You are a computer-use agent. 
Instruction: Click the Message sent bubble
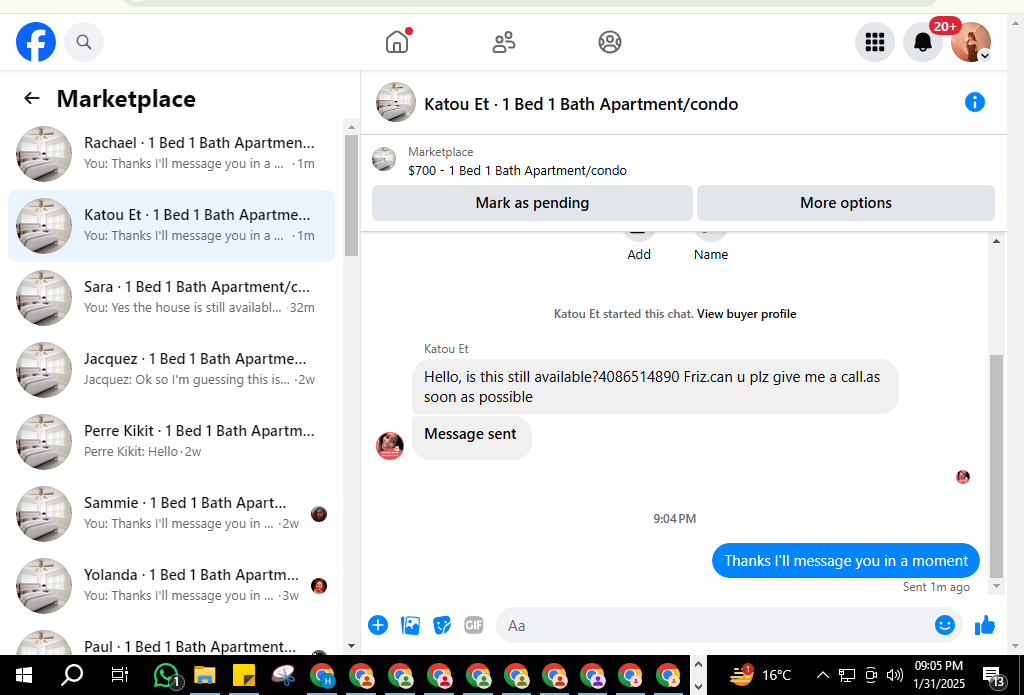coord(472,438)
